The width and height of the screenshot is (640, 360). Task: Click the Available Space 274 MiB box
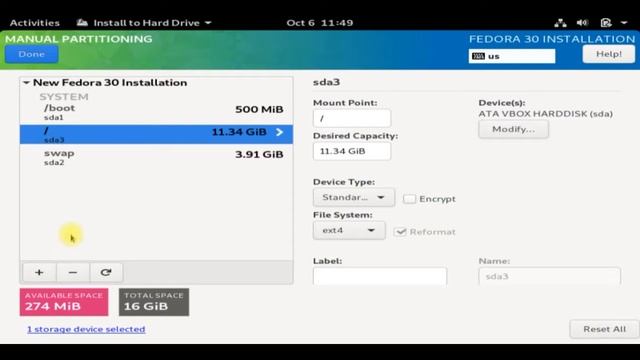click(x=64, y=302)
